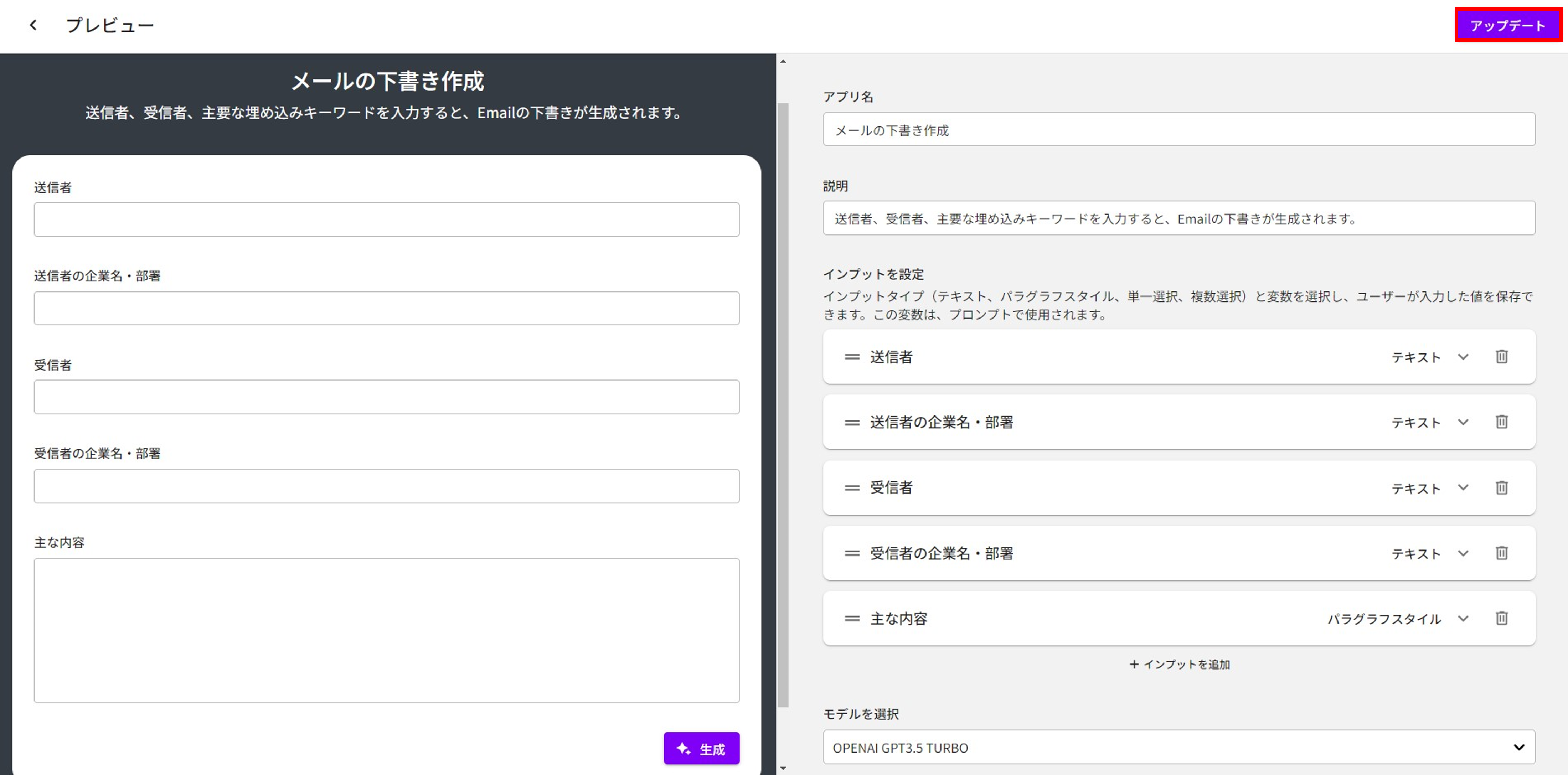
Task: Focus the アプリ名 text field
Action: point(1178,130)
